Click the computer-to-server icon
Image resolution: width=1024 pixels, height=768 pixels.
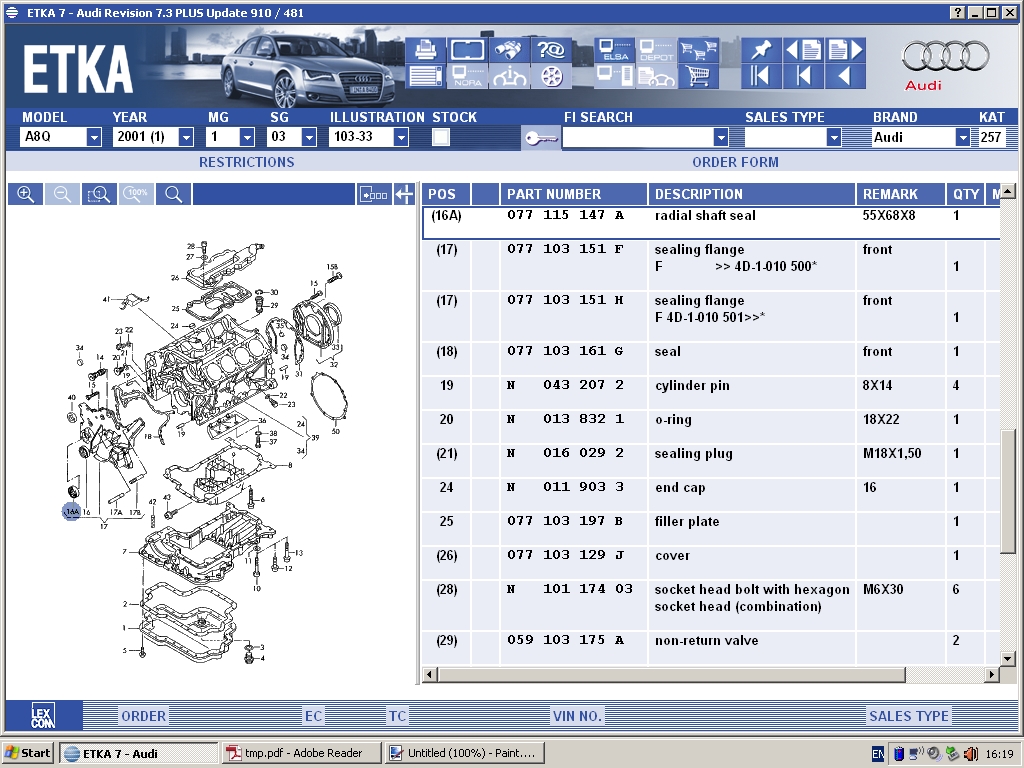tap(615, 76)
